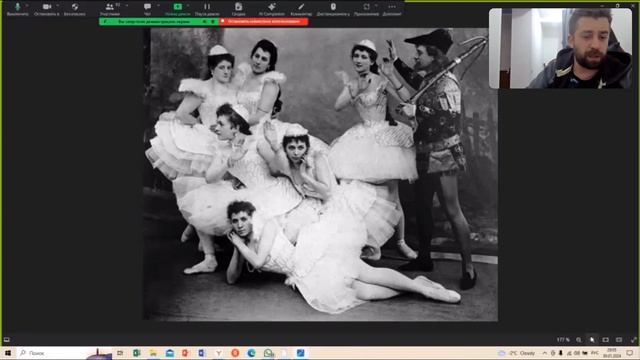This screenshot has height=360, width=640.
Task: Start slideshow icon in viewer bar
Action: pos(606,340)
